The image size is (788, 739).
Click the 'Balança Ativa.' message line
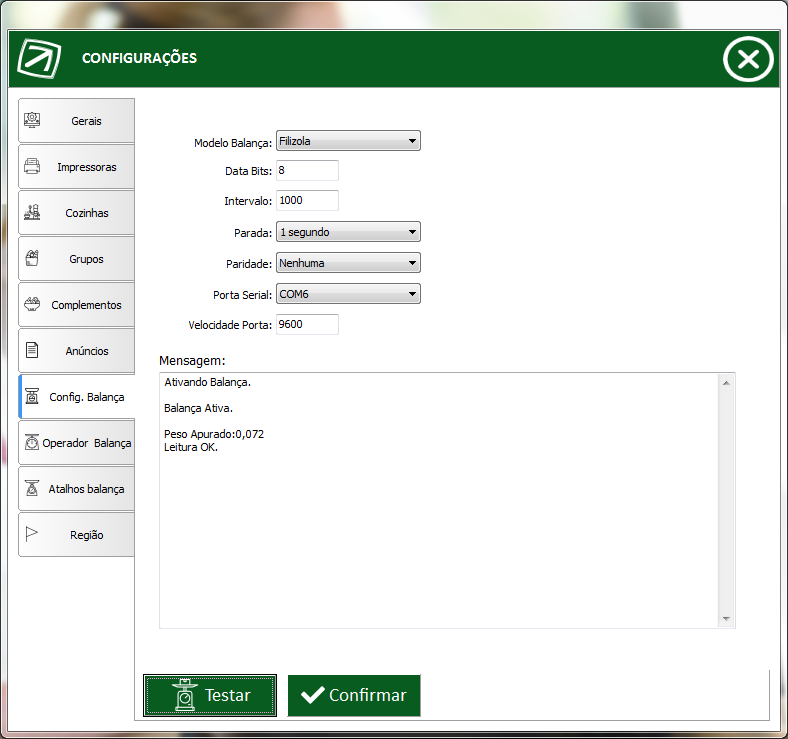pos(199,408)
